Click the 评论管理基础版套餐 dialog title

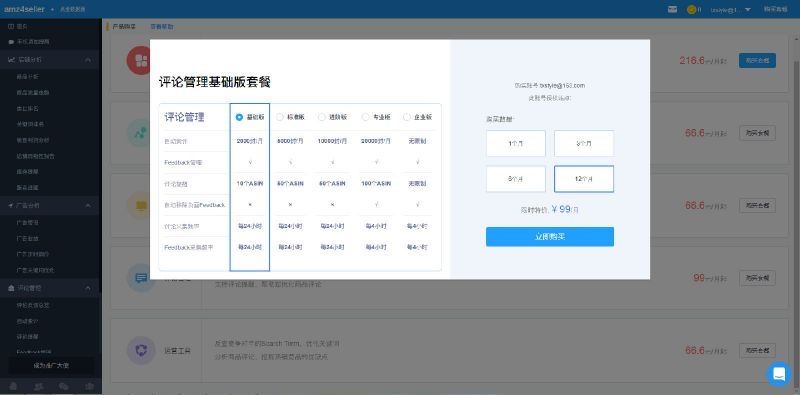[x=215, y=82]
